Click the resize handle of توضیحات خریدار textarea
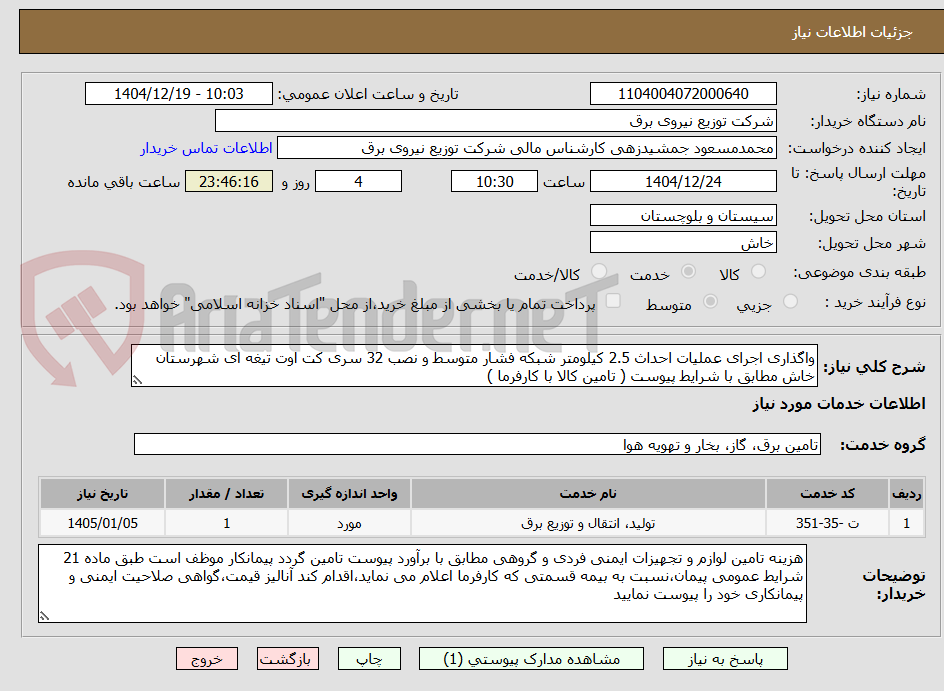944x691 pixels. [x=44, y=616]
